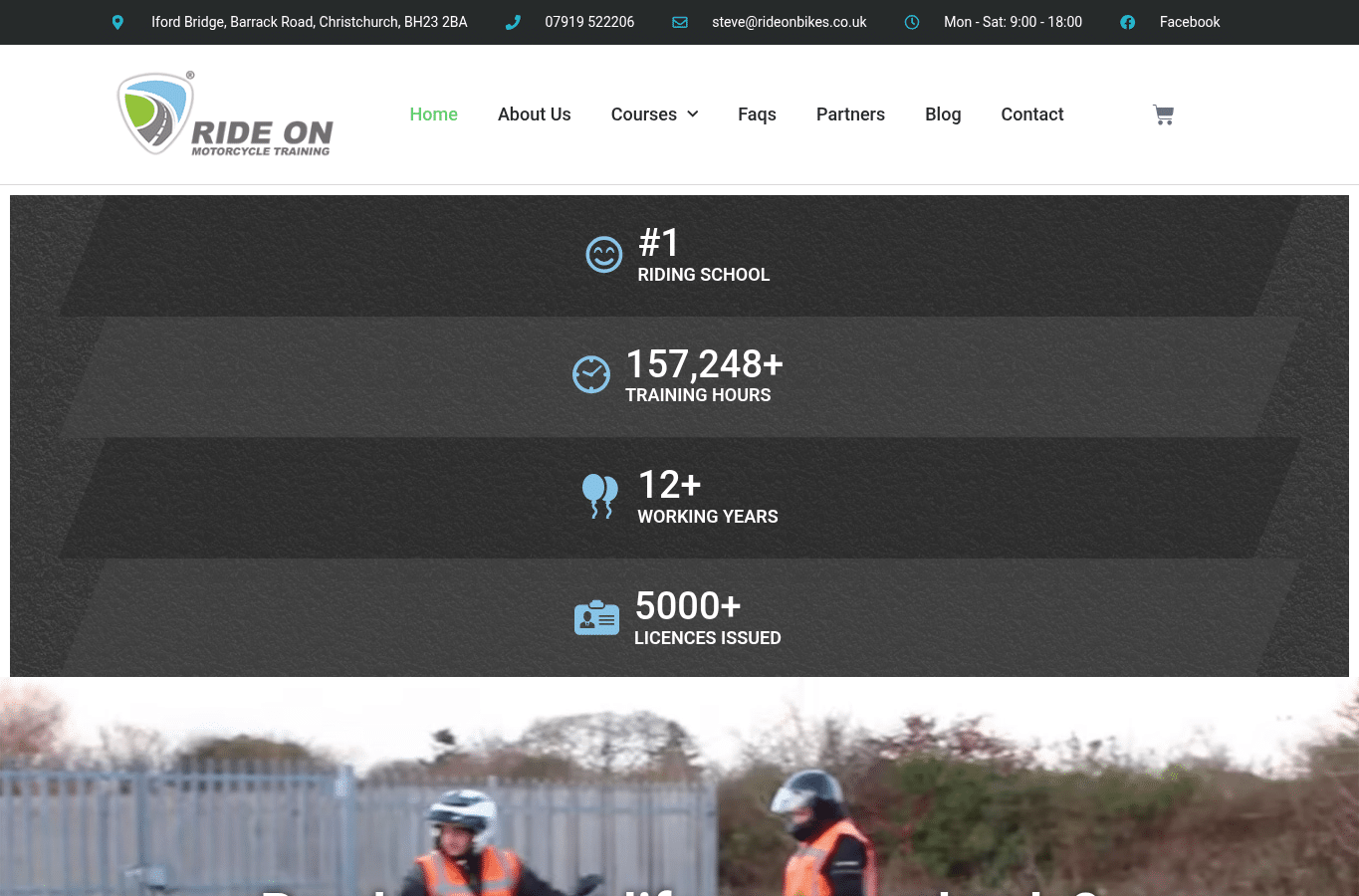Screen dimensions: 1359x896
Task: Click the TRAINING HOURS label
Action: click(698, 395)
